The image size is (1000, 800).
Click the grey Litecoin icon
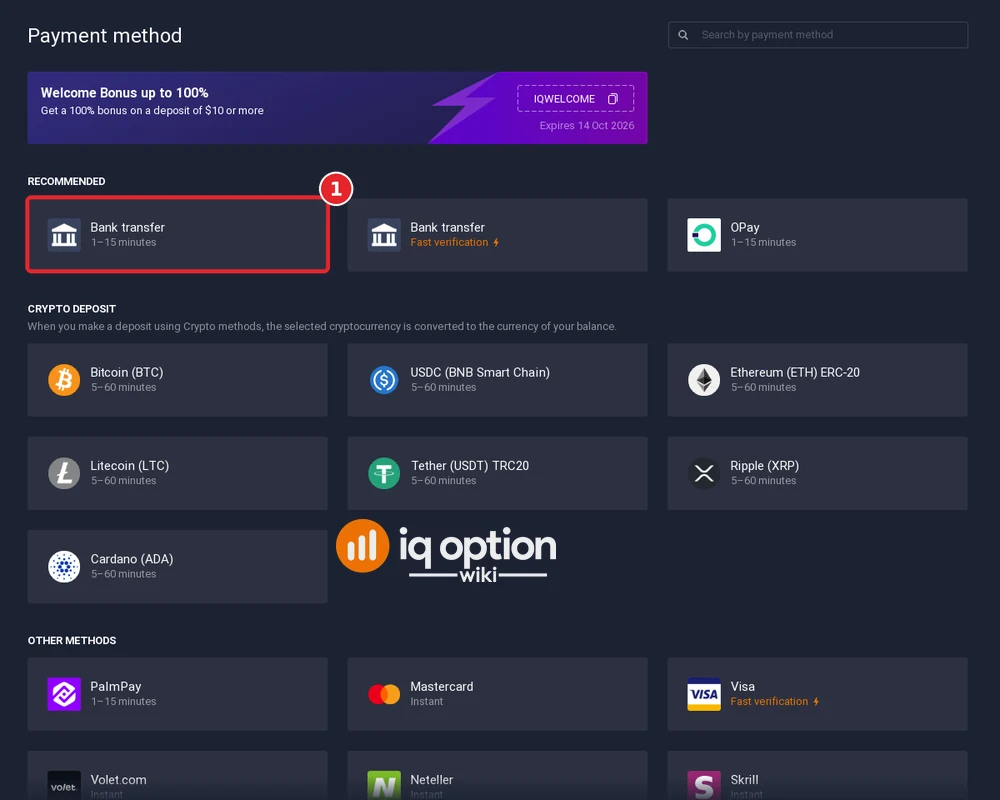[x=64, y=473]
